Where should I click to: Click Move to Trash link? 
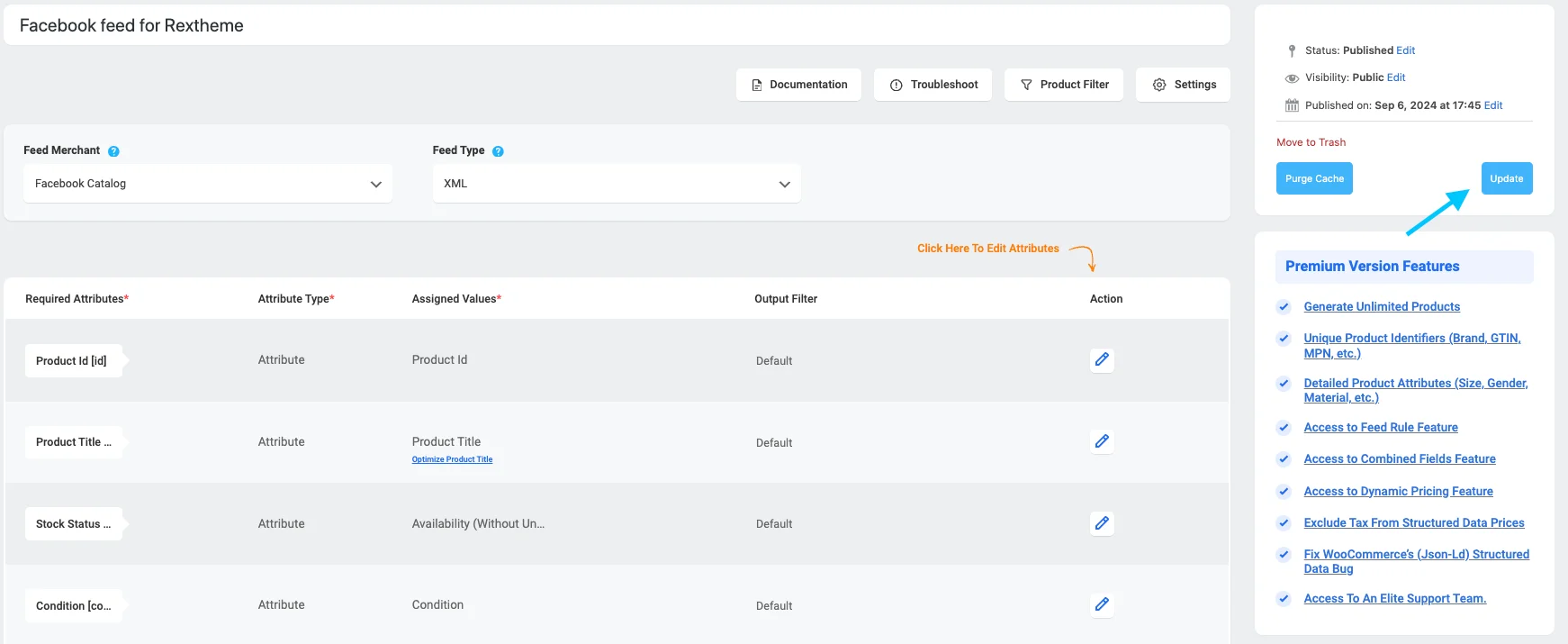pos(1311,142)
